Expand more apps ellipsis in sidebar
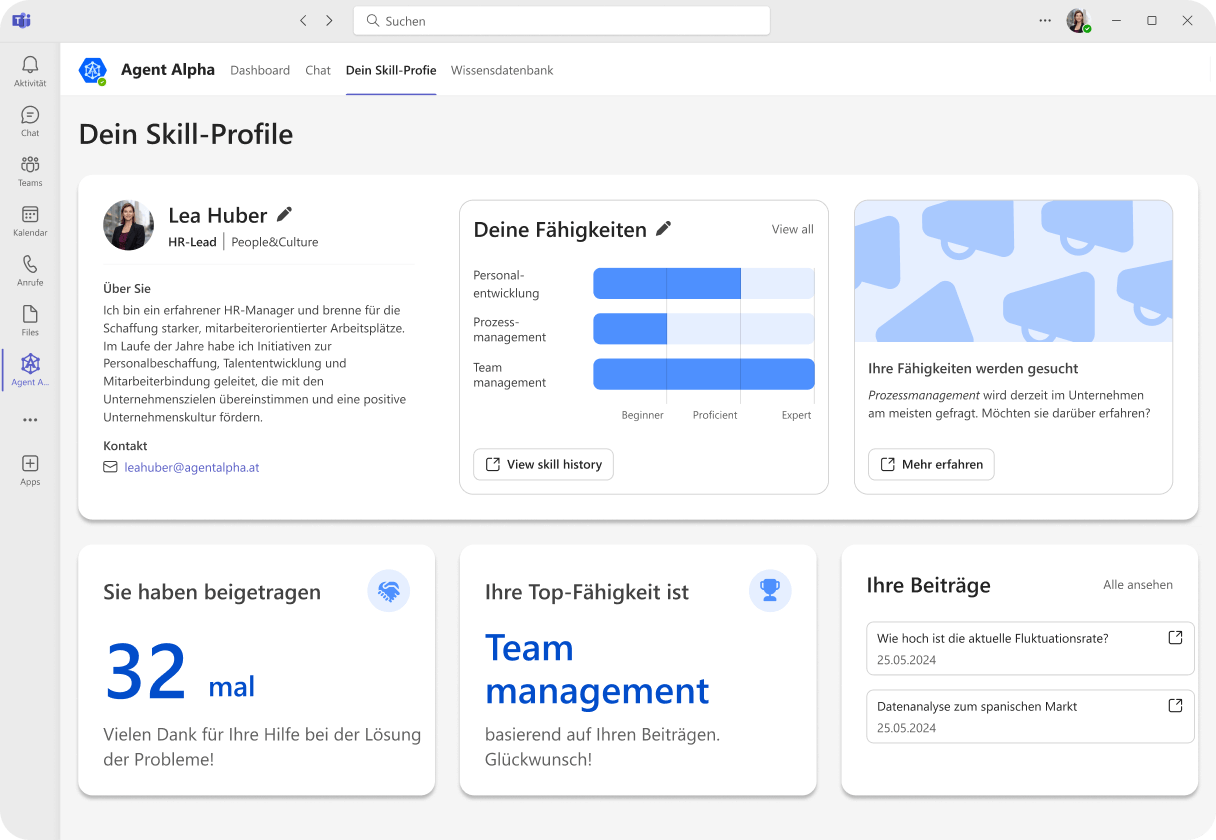This screenshot has width=1216, height=840. [30, 420]
